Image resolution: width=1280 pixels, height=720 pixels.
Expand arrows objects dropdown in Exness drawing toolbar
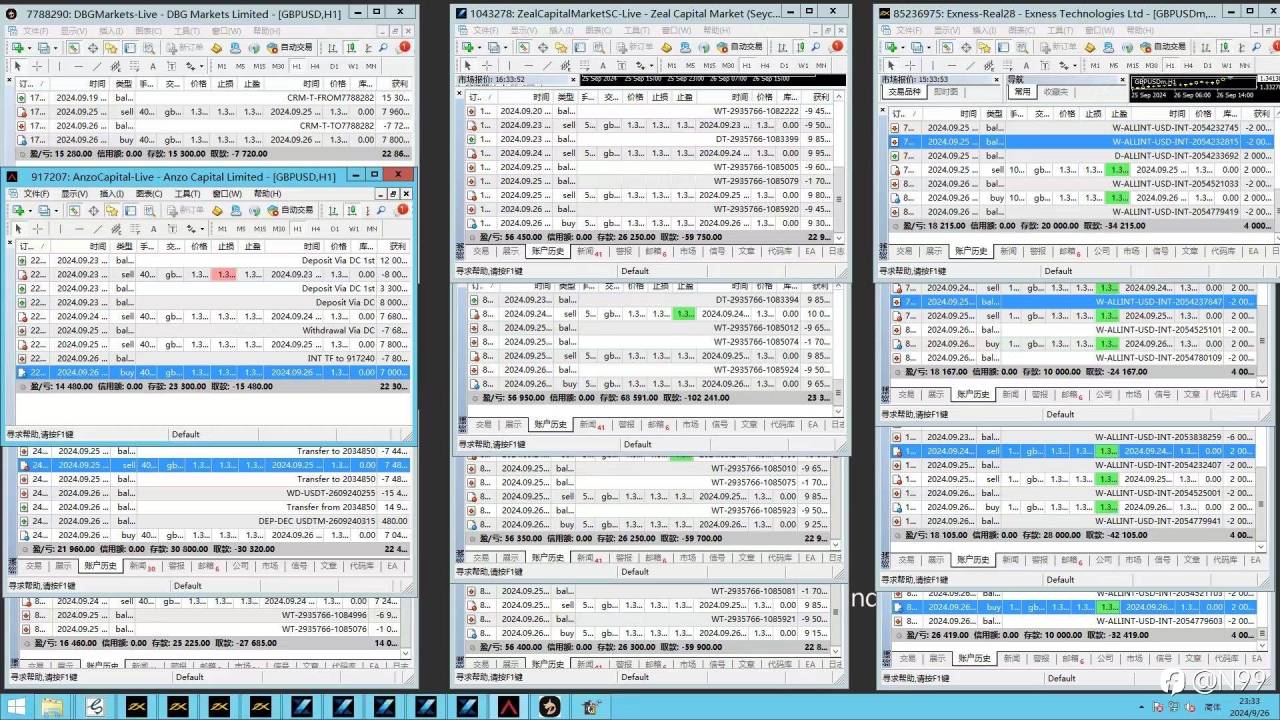click(1075, 66)
